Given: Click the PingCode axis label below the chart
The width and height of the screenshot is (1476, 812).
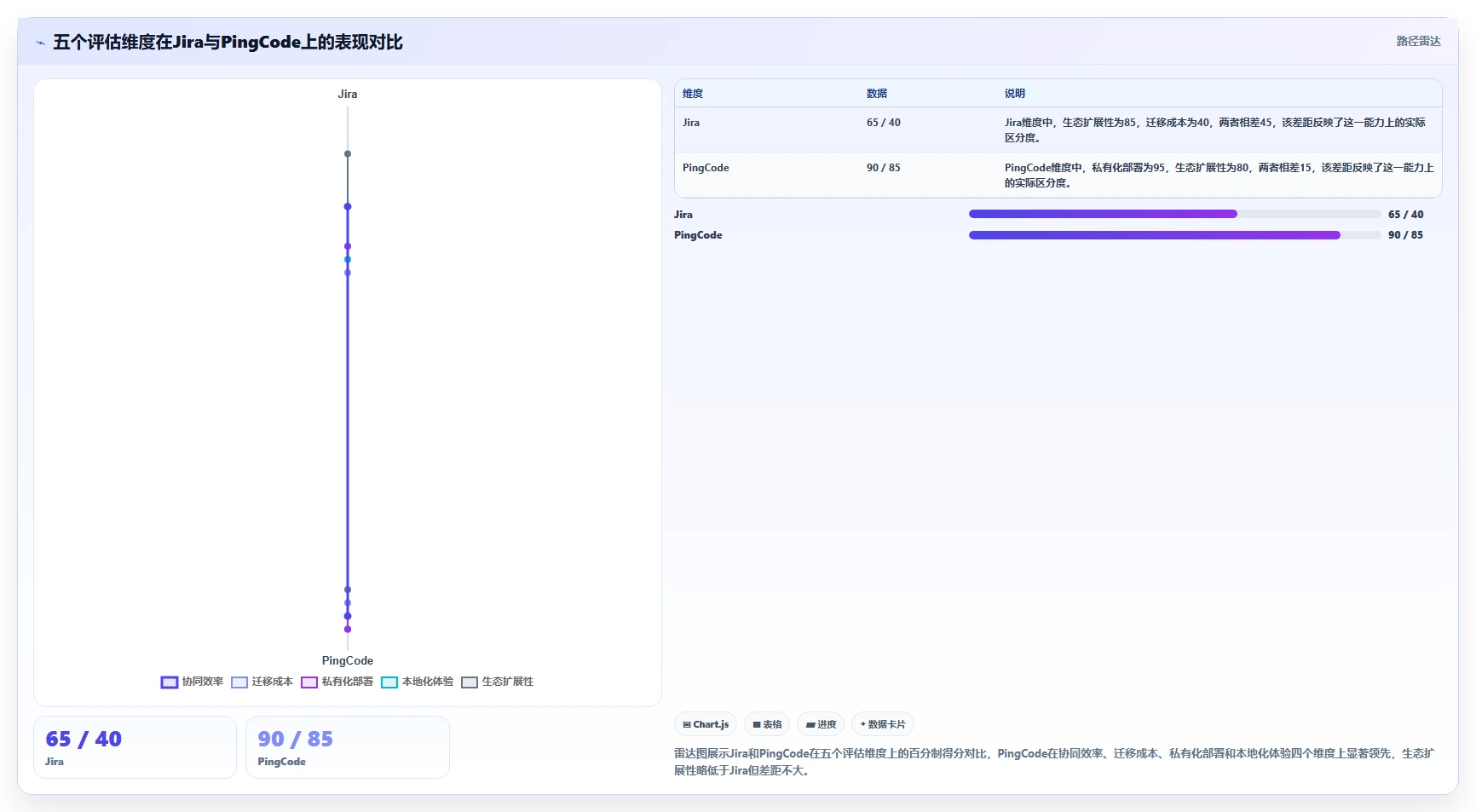Looking at the screenshot, I should point(348,661).
